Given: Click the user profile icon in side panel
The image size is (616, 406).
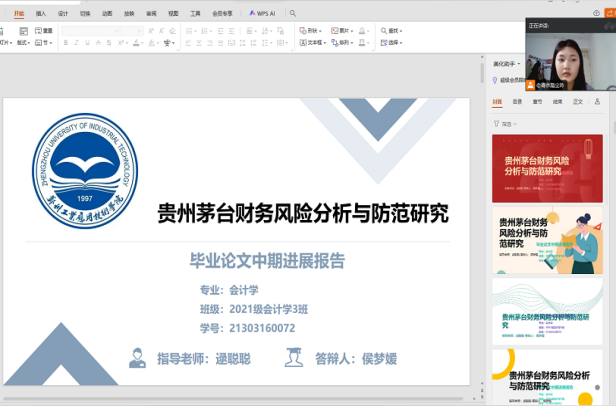Looking at the screenshot, I should point(598,101).
